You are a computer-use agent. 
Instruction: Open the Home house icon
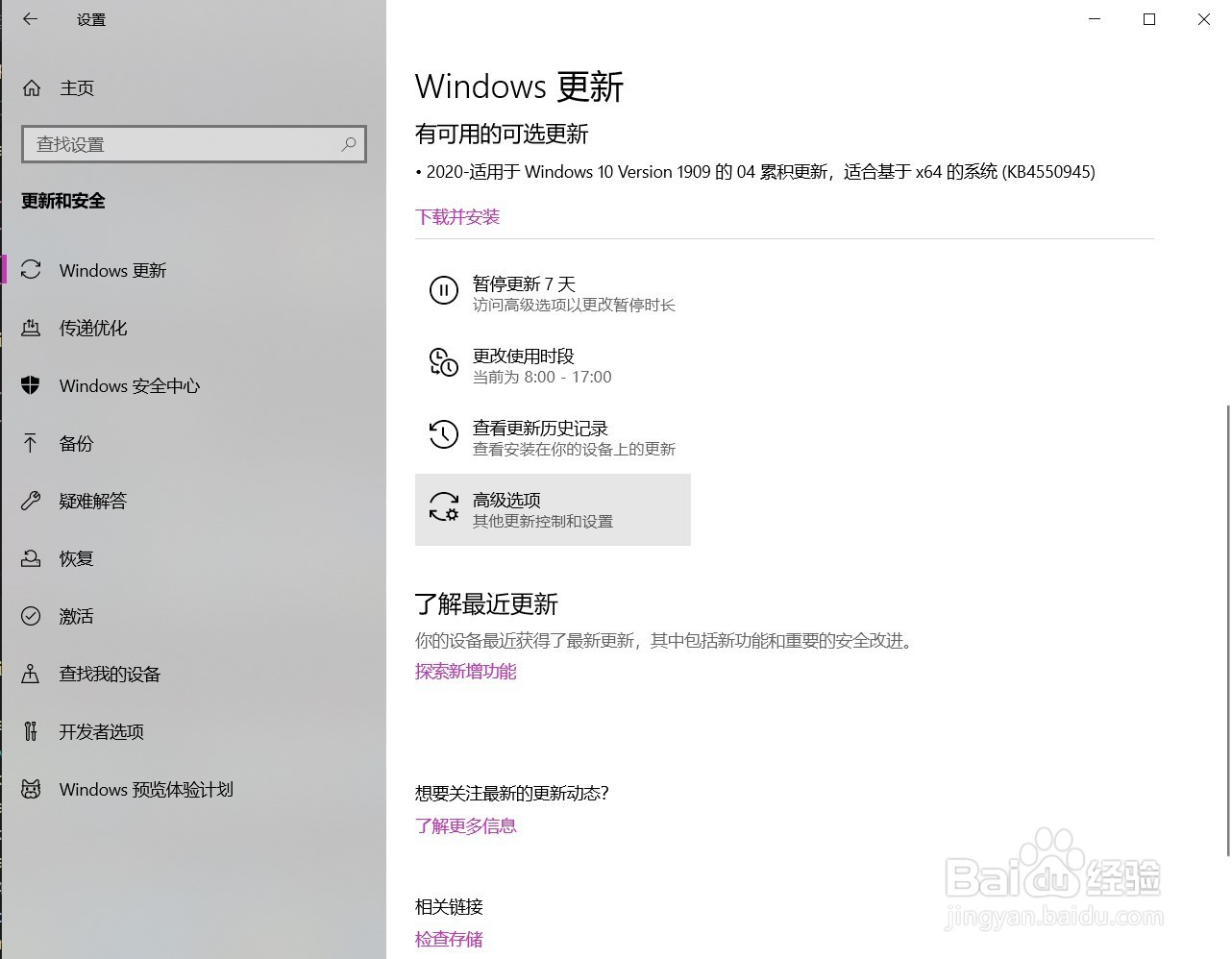coord(32,87)
